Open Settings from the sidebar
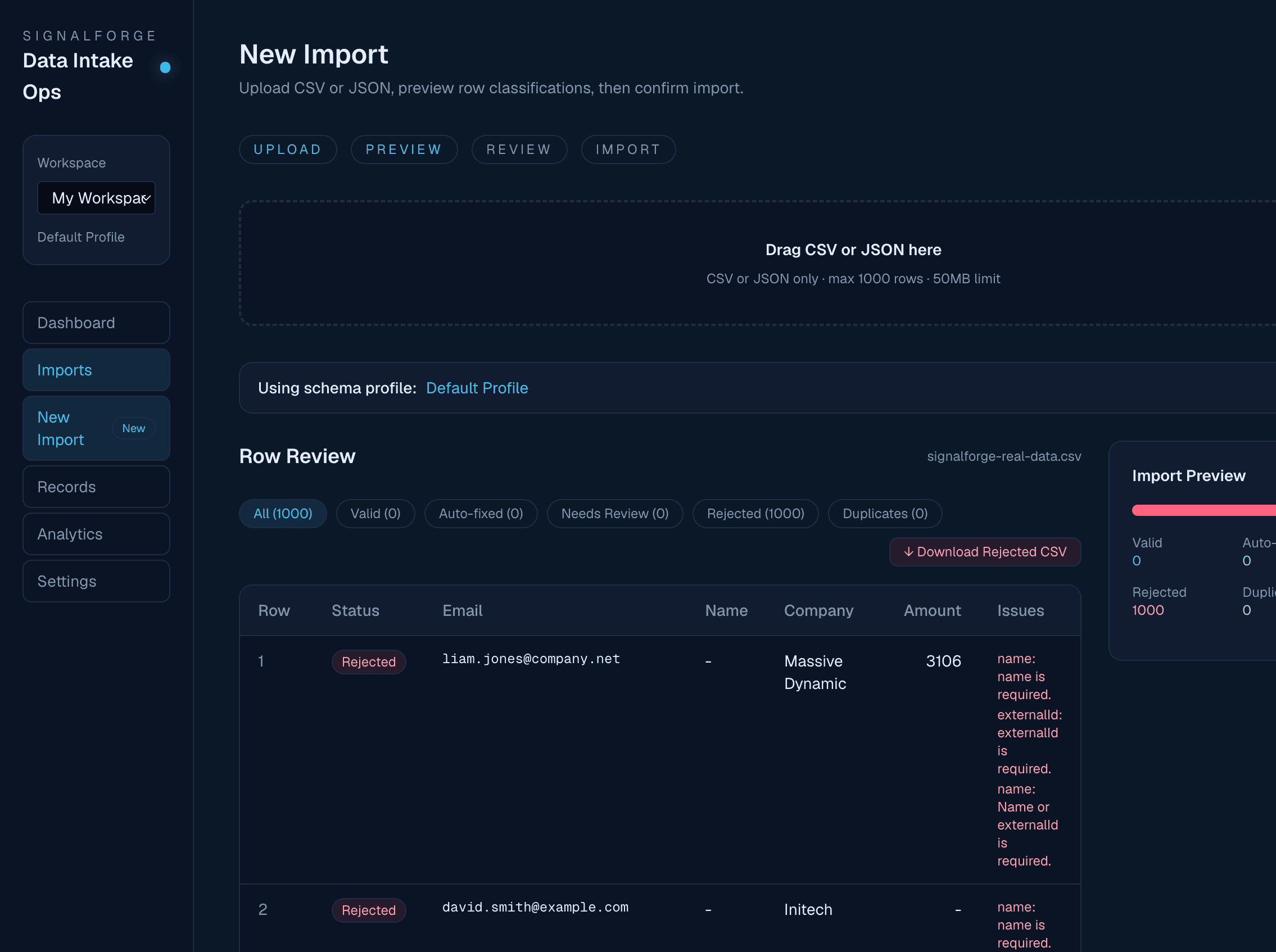1276x952 pixels. coord(96,582)
